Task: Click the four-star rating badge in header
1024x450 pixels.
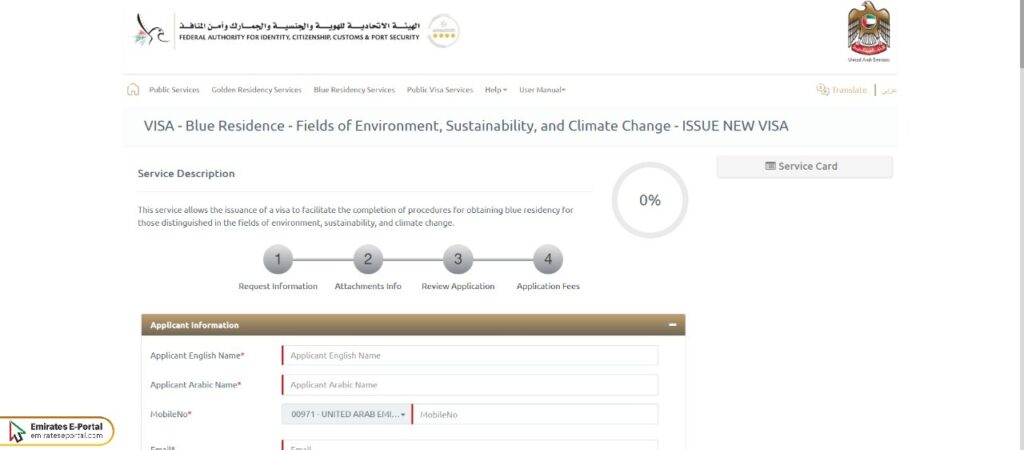Action: point(443,31)
